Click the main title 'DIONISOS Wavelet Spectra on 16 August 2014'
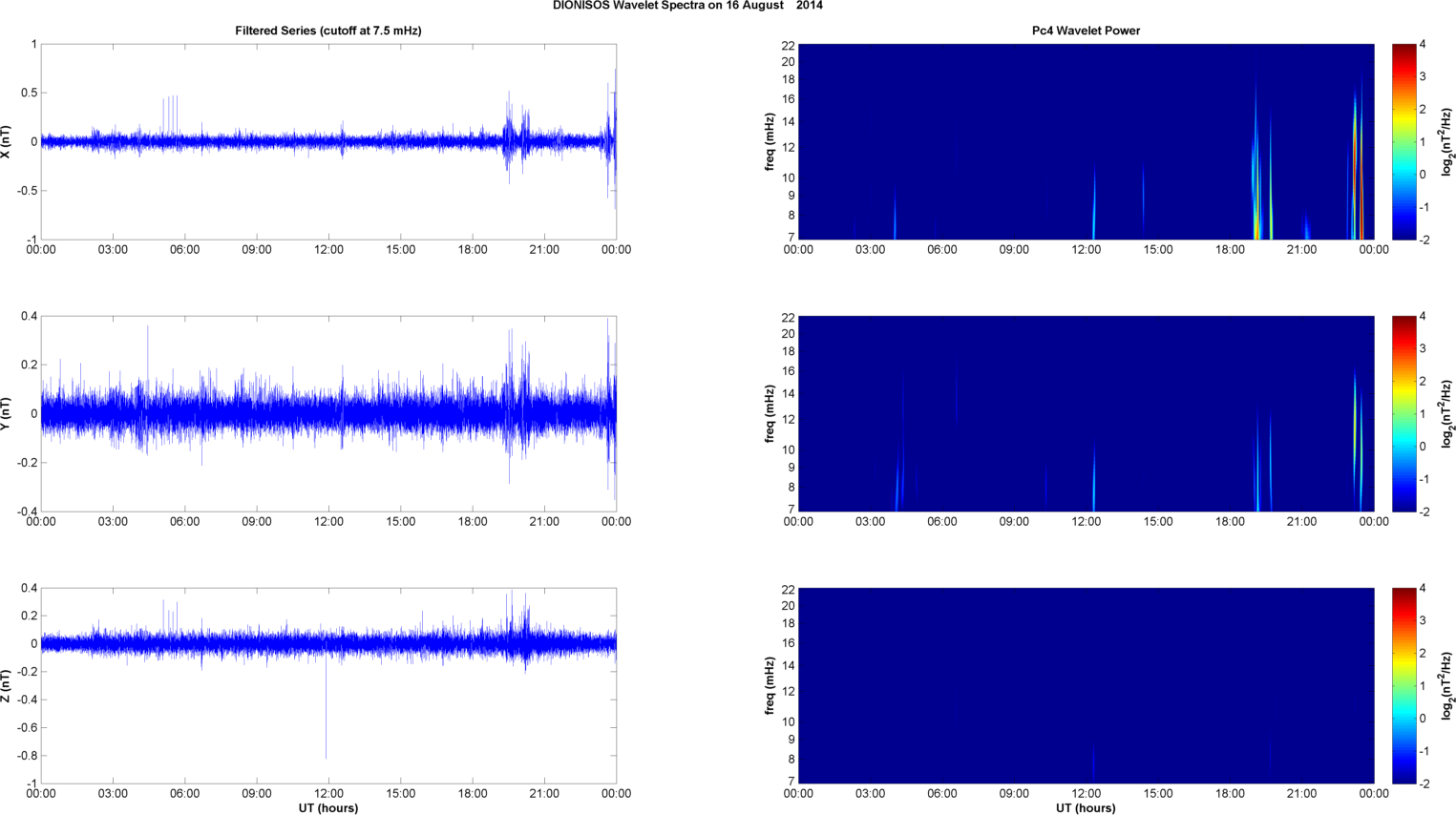Screen dimensions: 1456x815 pyautogui.click(x=687, y=6)
